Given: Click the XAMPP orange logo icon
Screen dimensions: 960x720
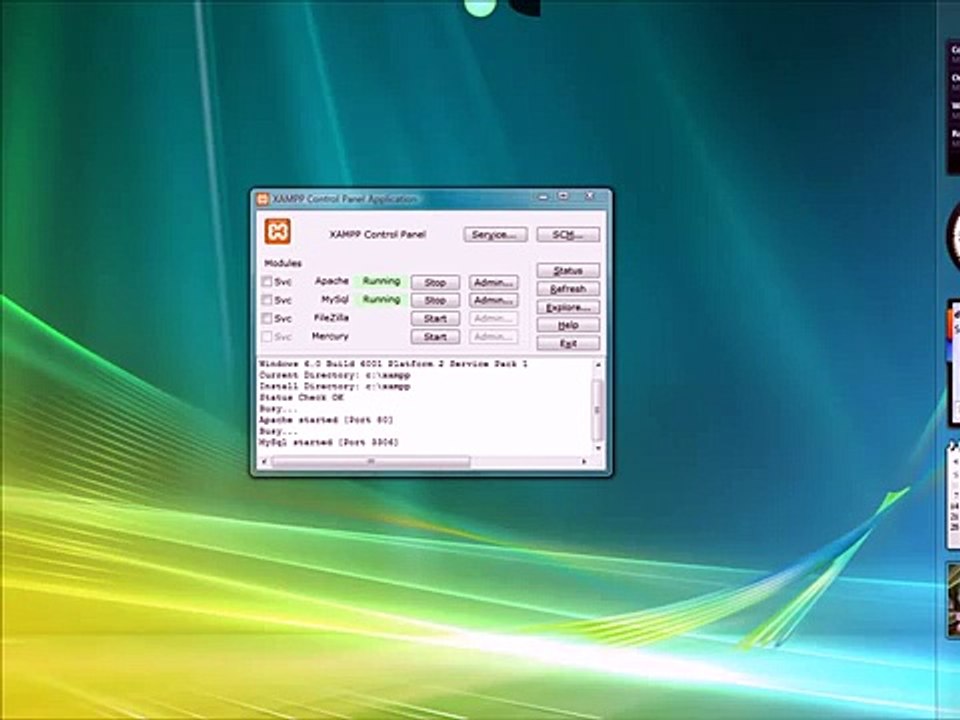Looking at the screenshot, I should point(277,231).
